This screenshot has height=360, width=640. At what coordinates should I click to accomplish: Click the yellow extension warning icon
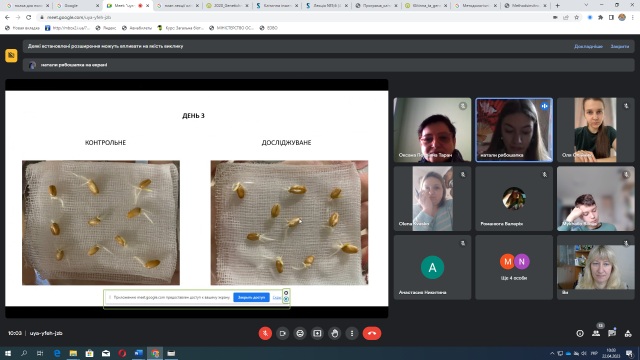click(11, 55)
